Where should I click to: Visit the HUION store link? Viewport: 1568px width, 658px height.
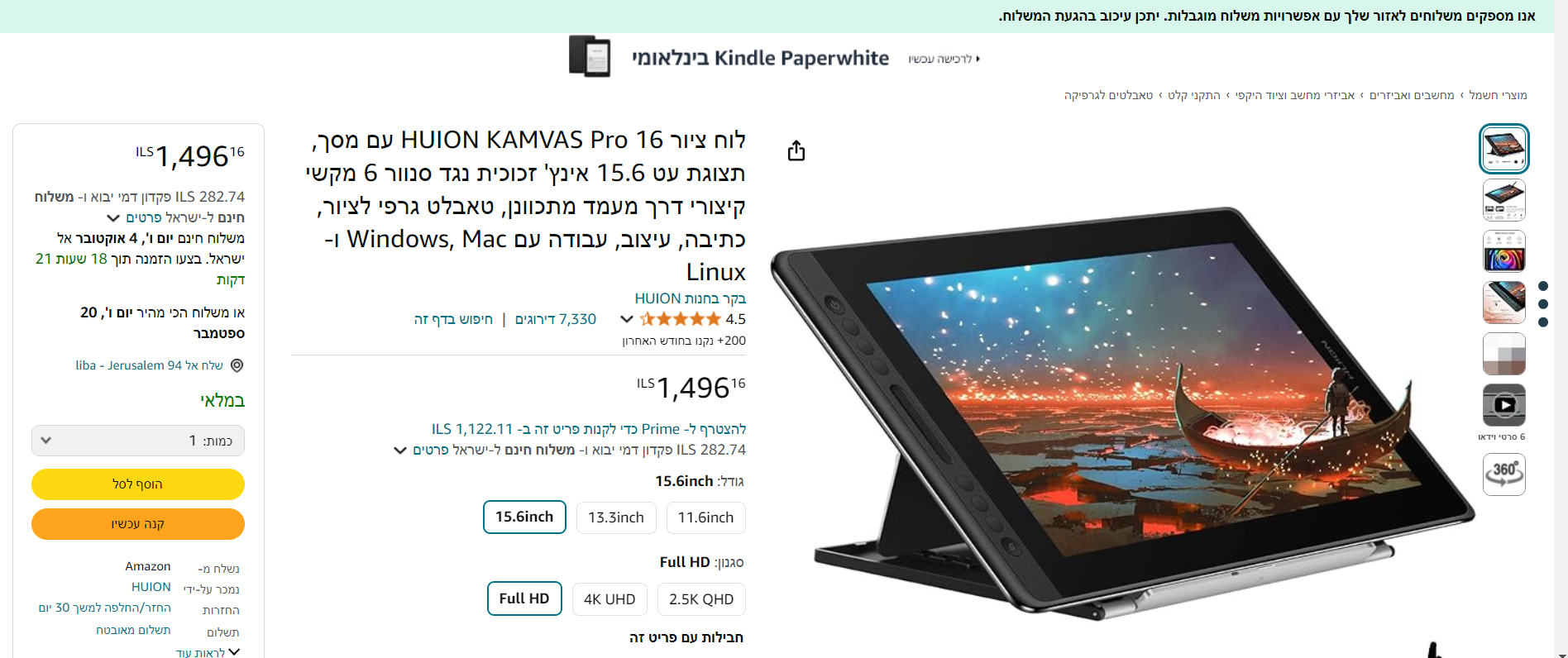(691, 298)
